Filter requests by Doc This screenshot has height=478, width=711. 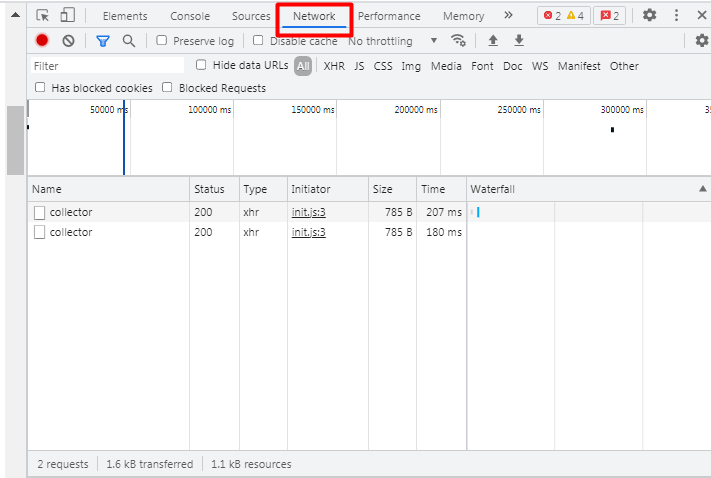pyautogui.click(x=512, y=66)
